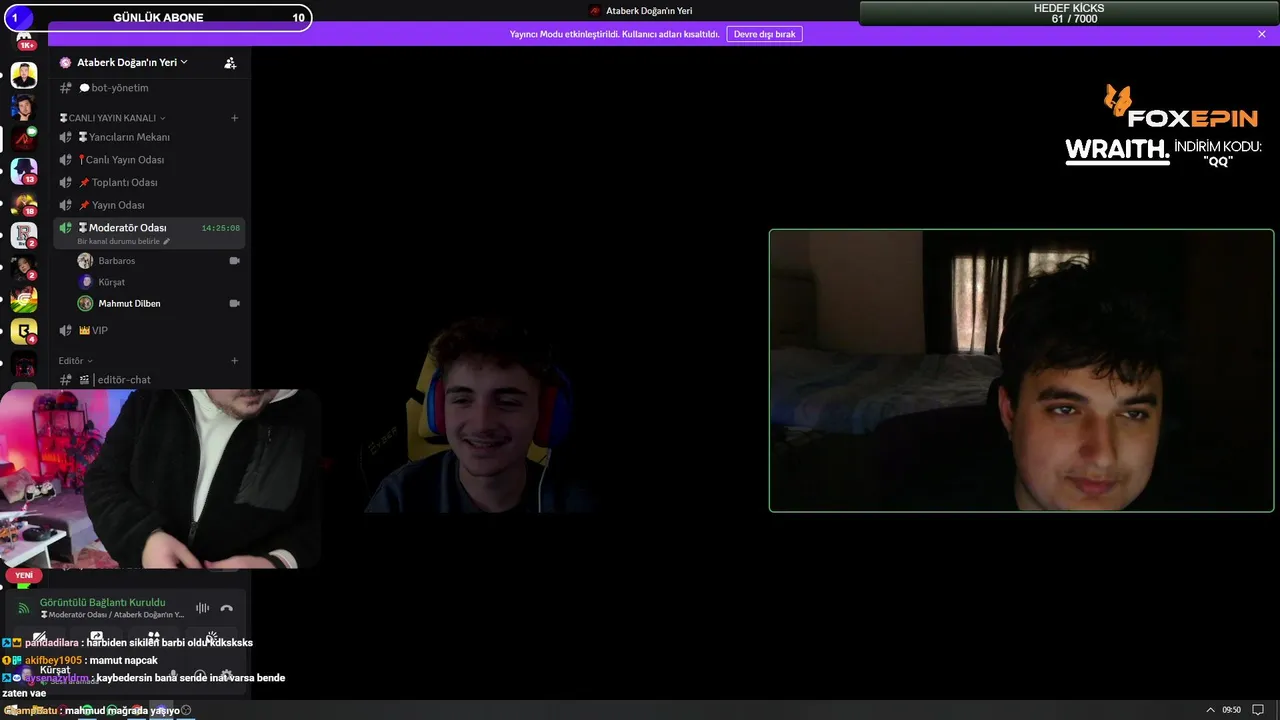Open the Ataberk Doğan'ın Yeri server dropdown
1280x720 pixels.
coord(133,62)
